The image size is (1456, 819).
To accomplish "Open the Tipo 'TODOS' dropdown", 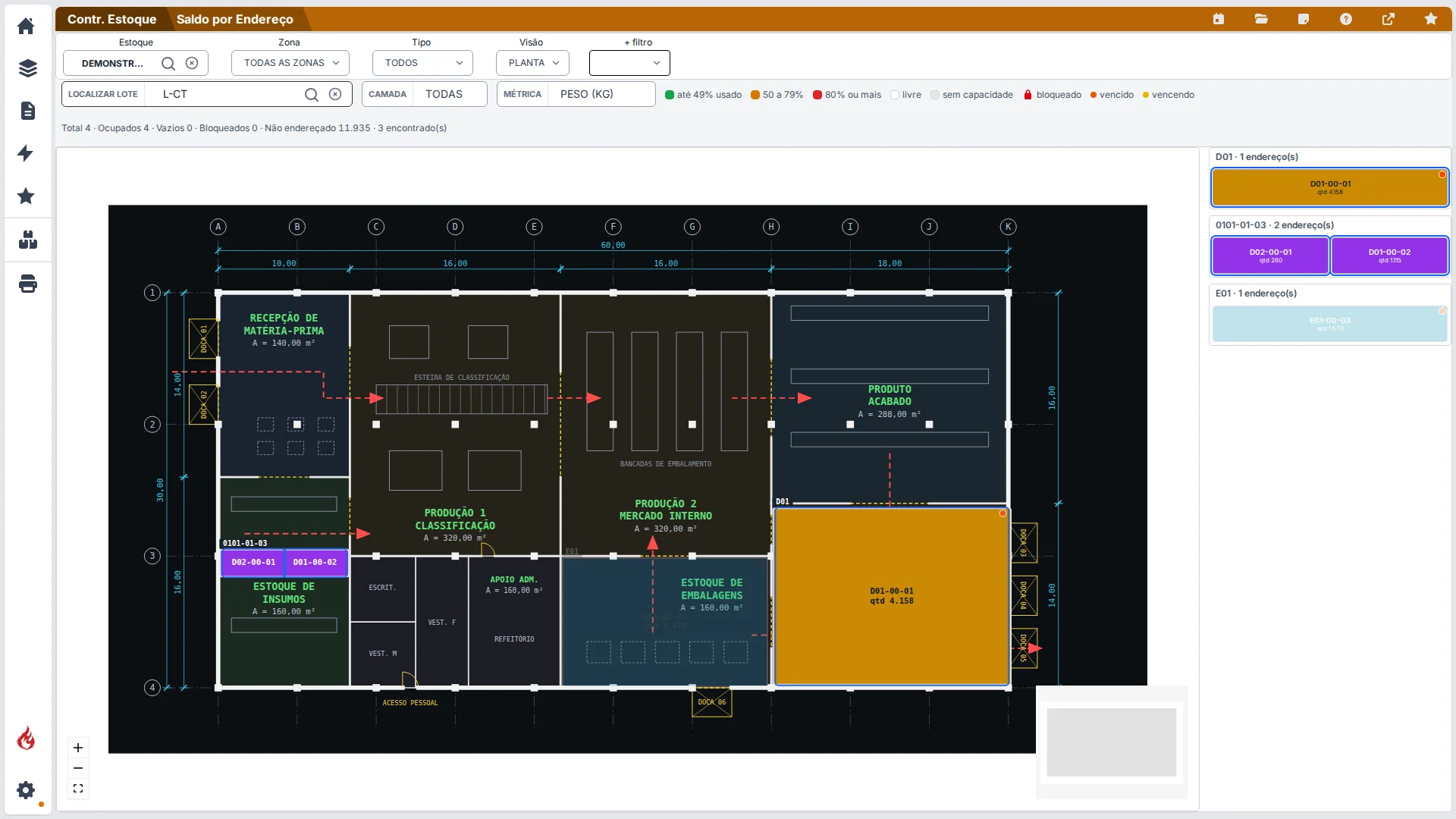I will (422, 63).
